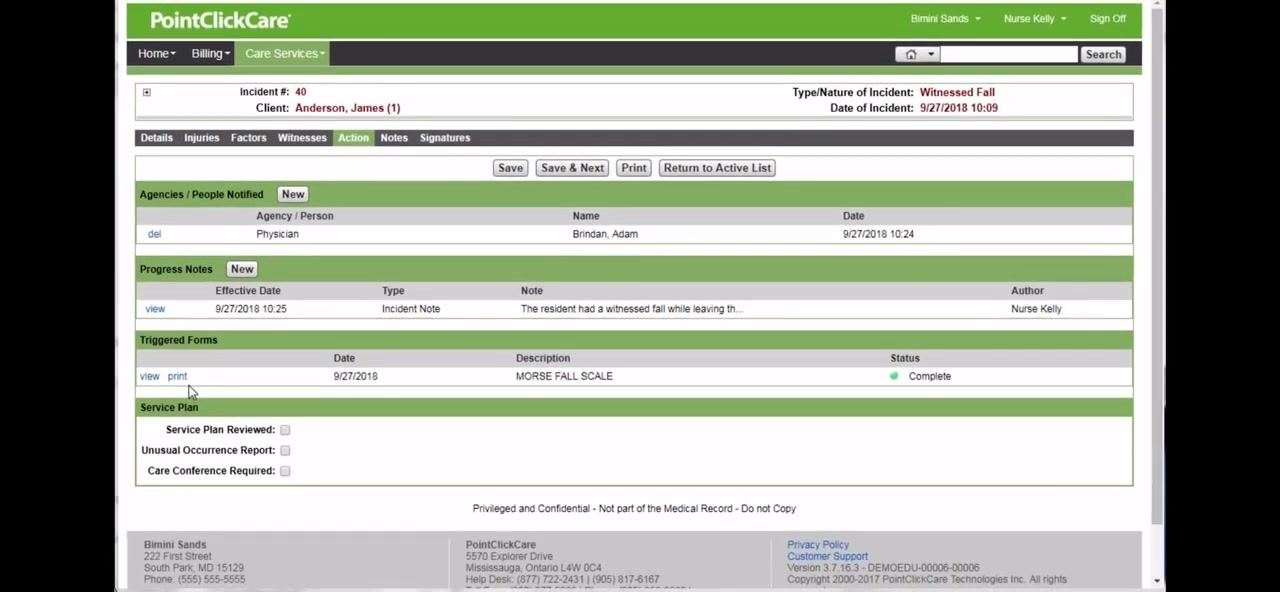Click the name Brindan, Adam
The image size is (1280, 592).
coord(605,234)
